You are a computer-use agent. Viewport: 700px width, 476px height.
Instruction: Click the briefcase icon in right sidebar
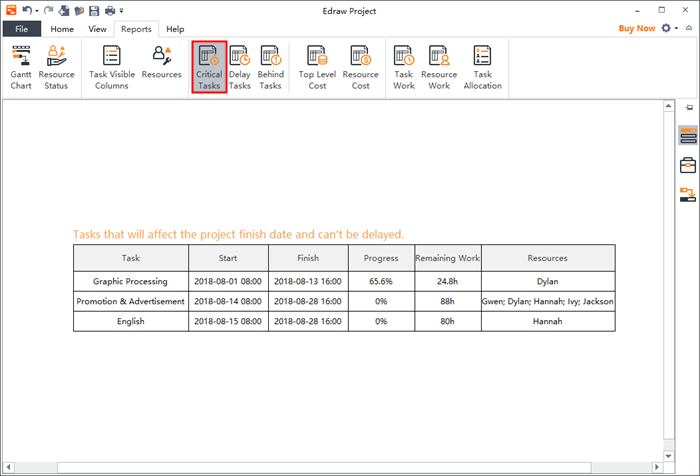[x=688, y=165]
